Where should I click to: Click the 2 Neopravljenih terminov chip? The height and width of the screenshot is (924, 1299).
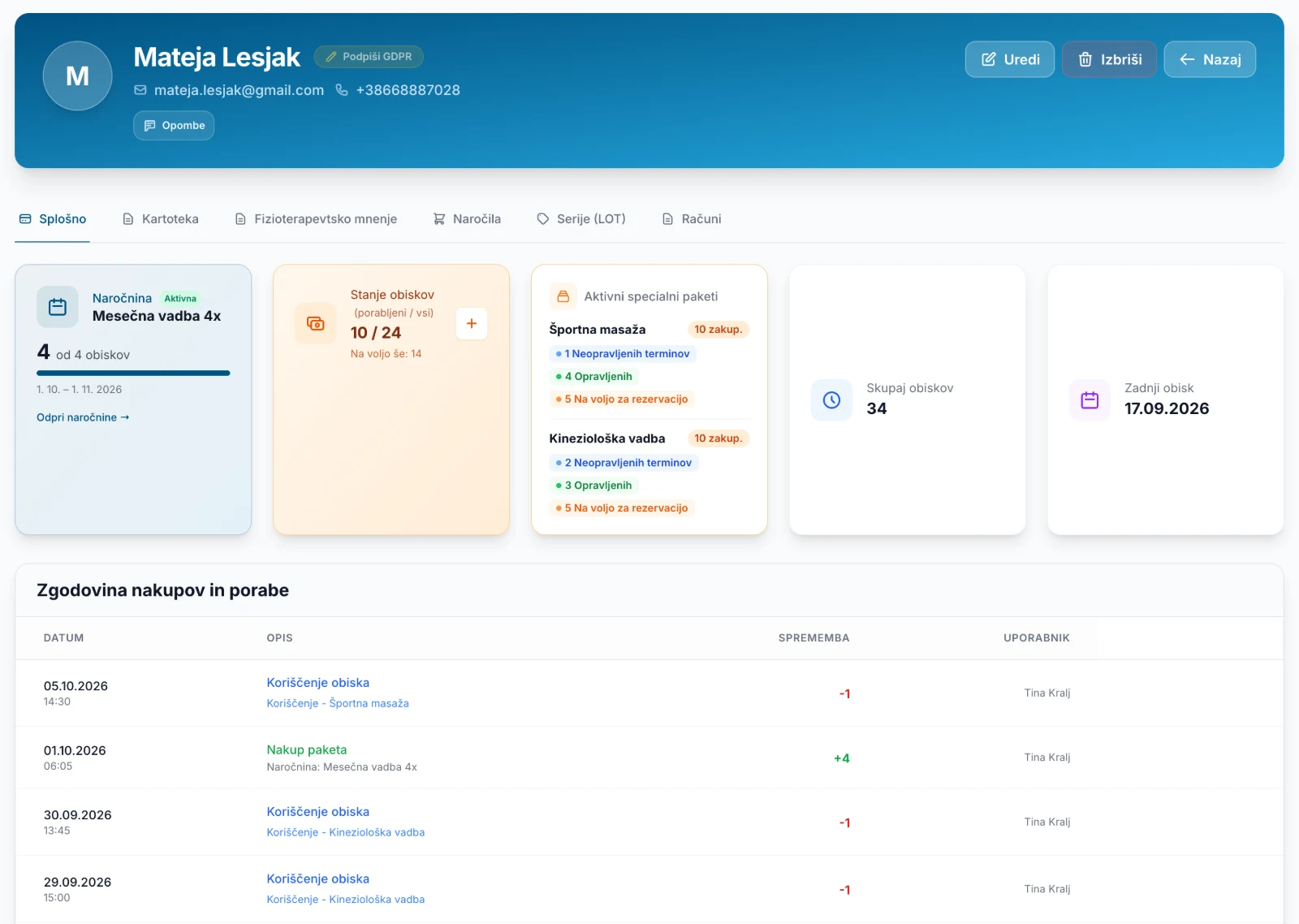624,463
